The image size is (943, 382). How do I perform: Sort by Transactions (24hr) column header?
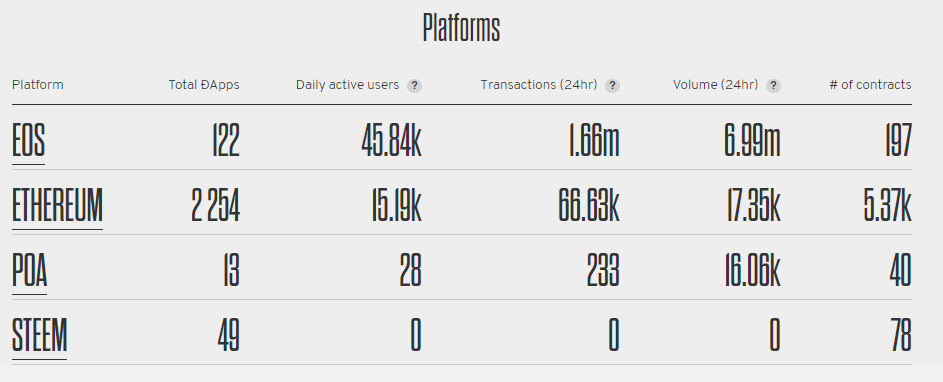coord(539,85)
